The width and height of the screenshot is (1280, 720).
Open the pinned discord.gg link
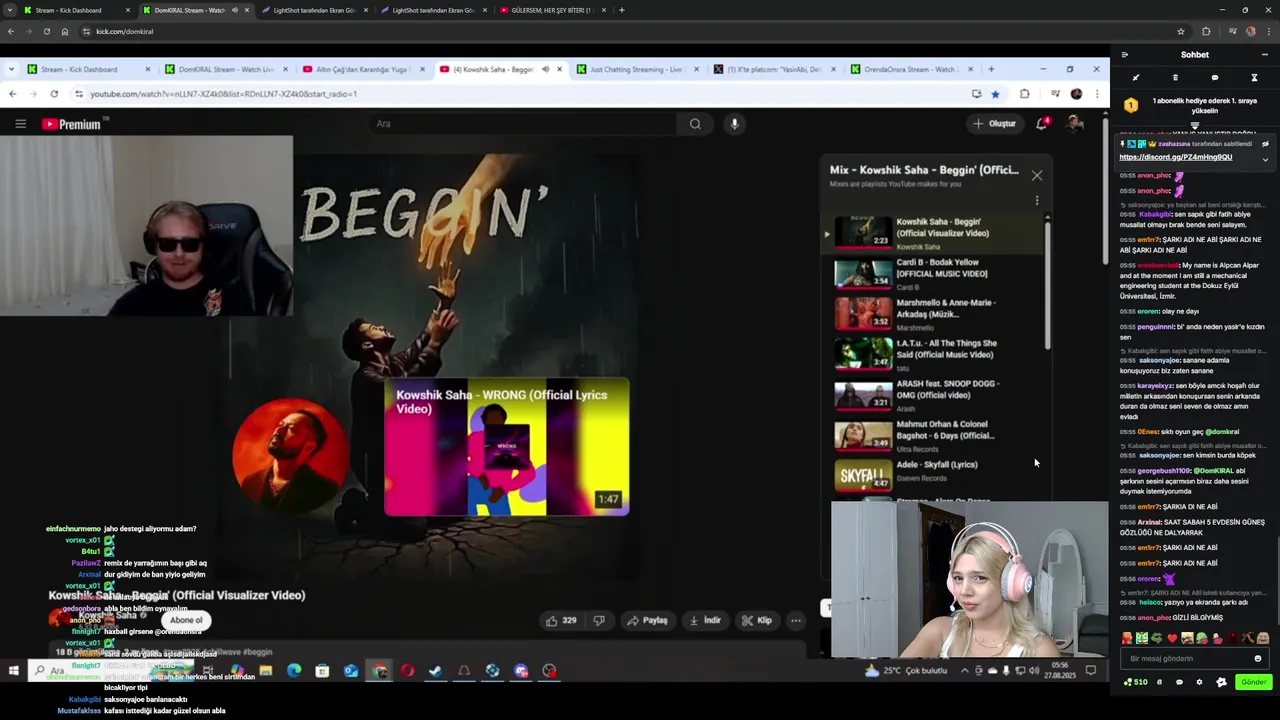click(x=1175, y=157)
